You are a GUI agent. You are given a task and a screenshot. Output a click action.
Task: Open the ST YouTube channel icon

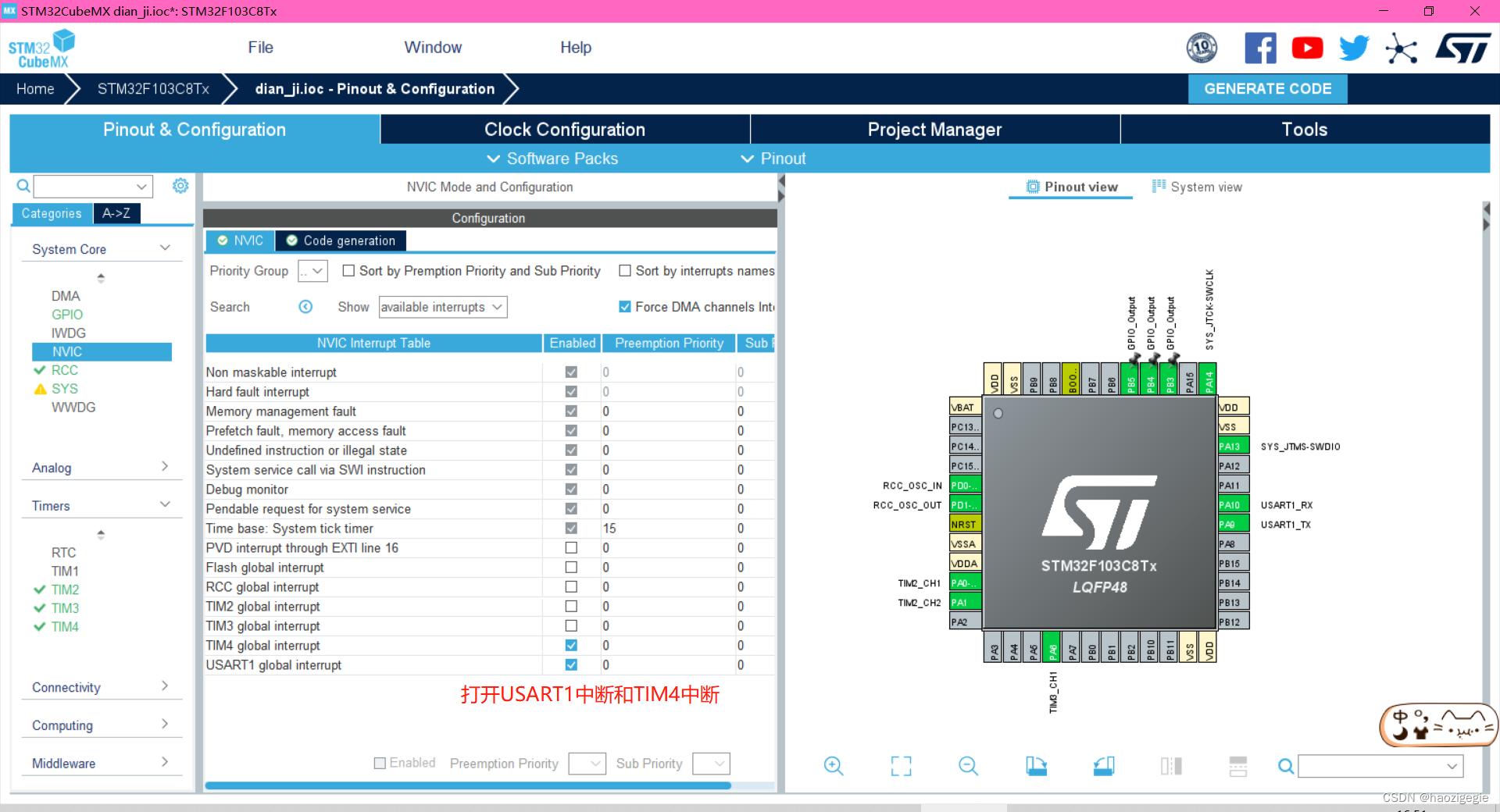[1307, 48]
